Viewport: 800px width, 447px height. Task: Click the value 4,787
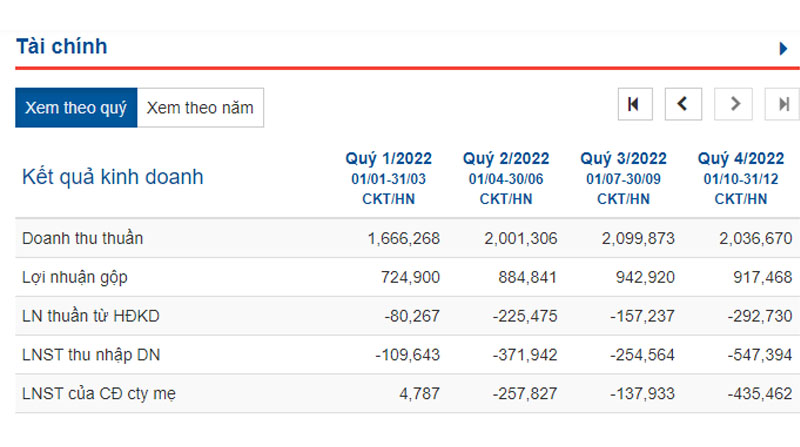419,393
